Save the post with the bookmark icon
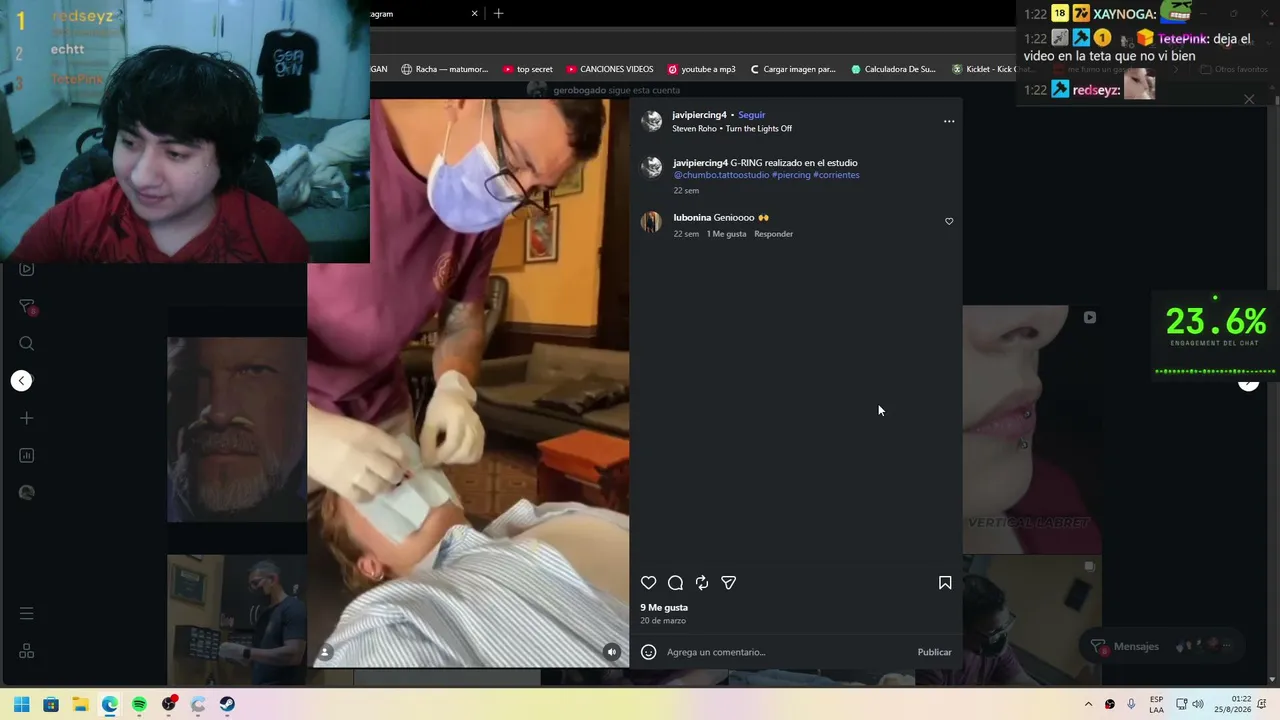 pos(945,582)
